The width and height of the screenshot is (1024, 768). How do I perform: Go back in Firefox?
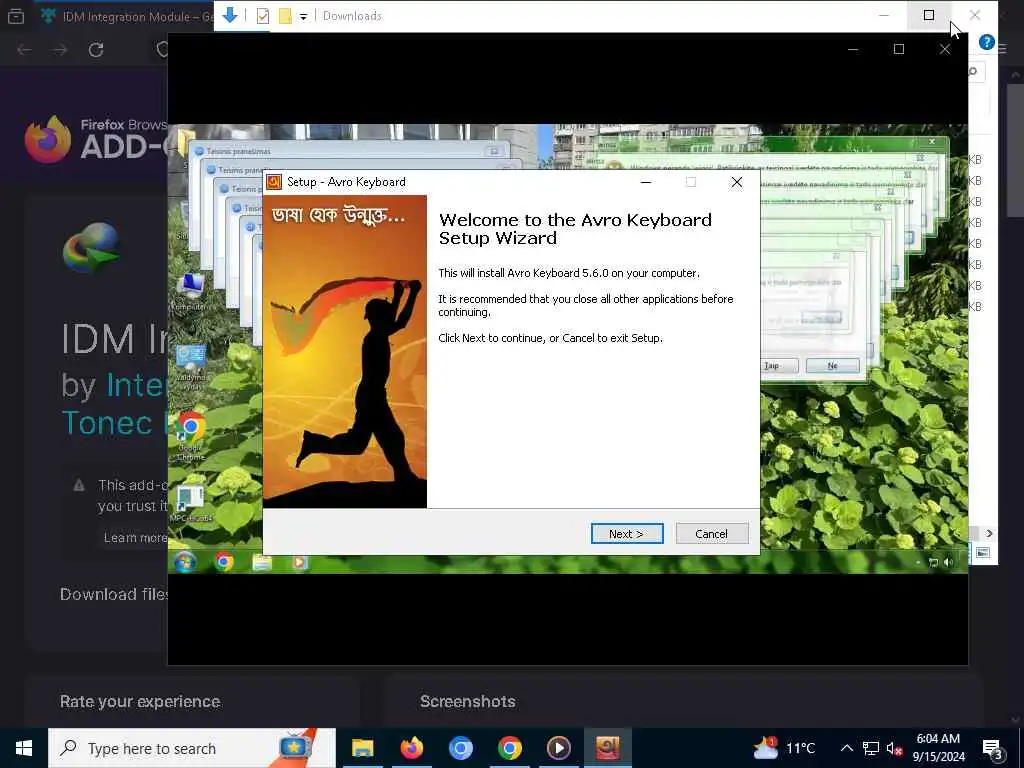[x=24, y=50]
